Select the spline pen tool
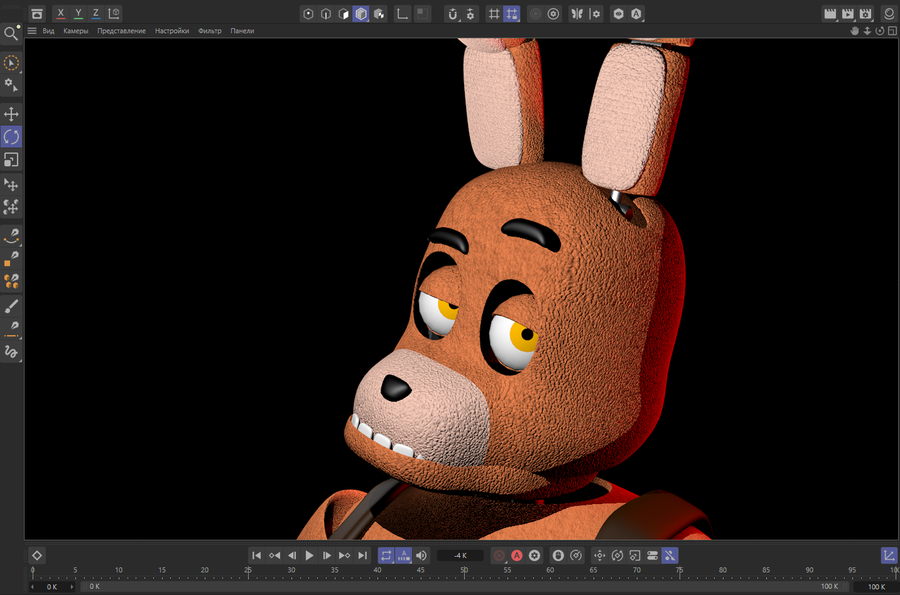900x595 pixels. [x=11, y=236]
